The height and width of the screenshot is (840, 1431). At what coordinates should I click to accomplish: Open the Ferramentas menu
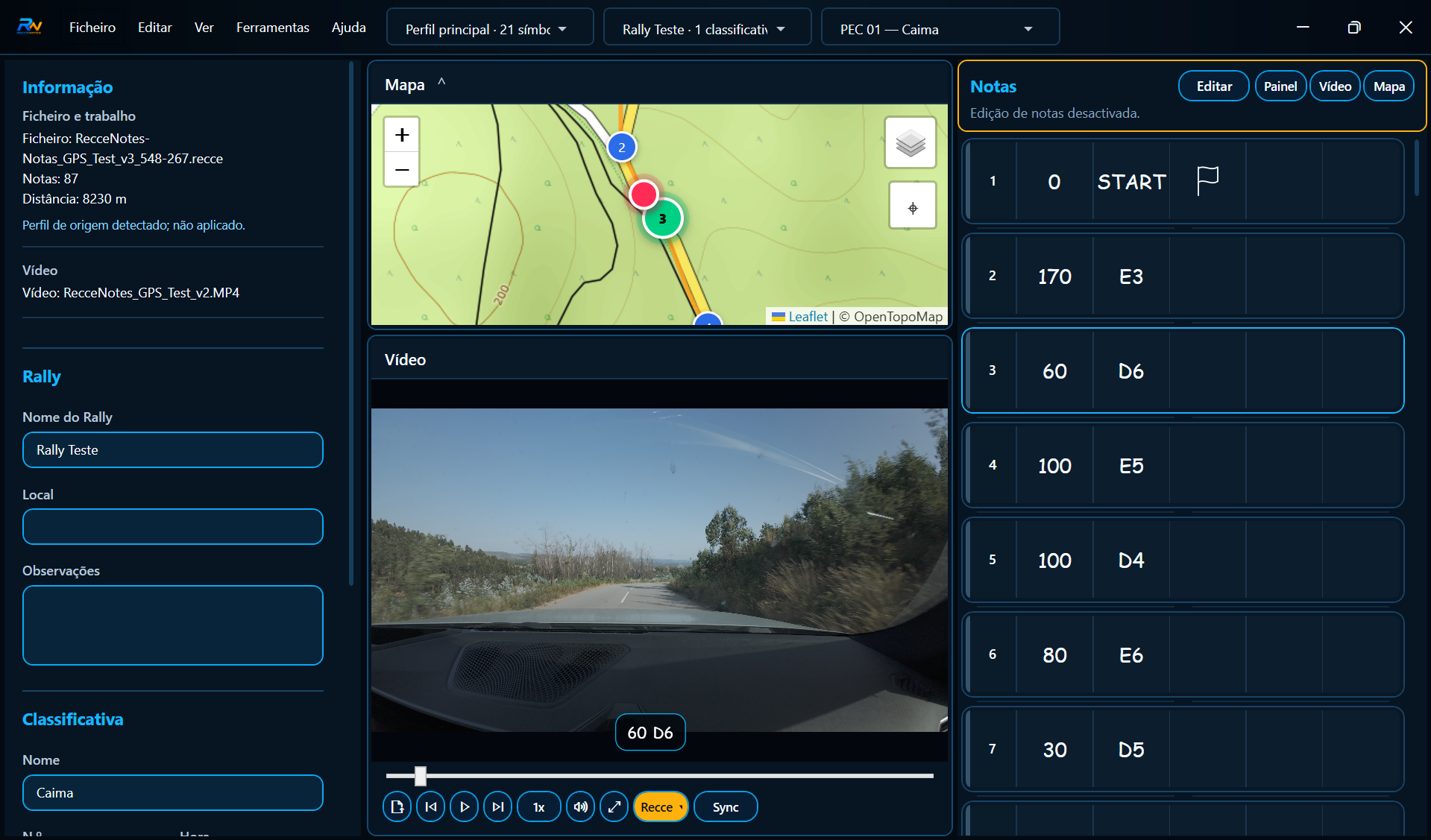click(x=272, y=28)
